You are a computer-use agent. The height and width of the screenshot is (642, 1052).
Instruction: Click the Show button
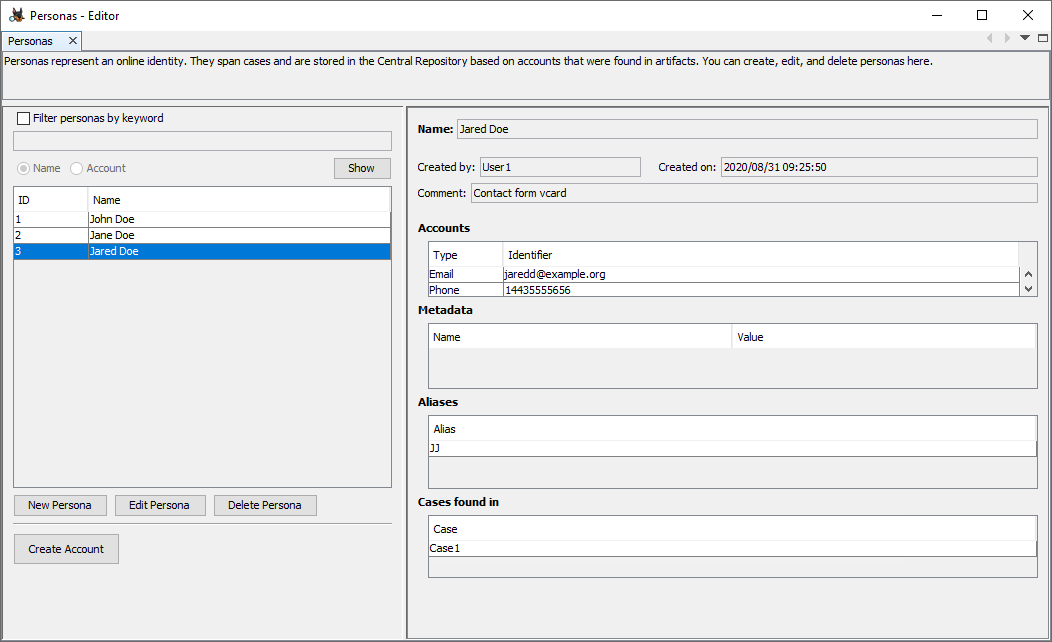tap(361, 168)
